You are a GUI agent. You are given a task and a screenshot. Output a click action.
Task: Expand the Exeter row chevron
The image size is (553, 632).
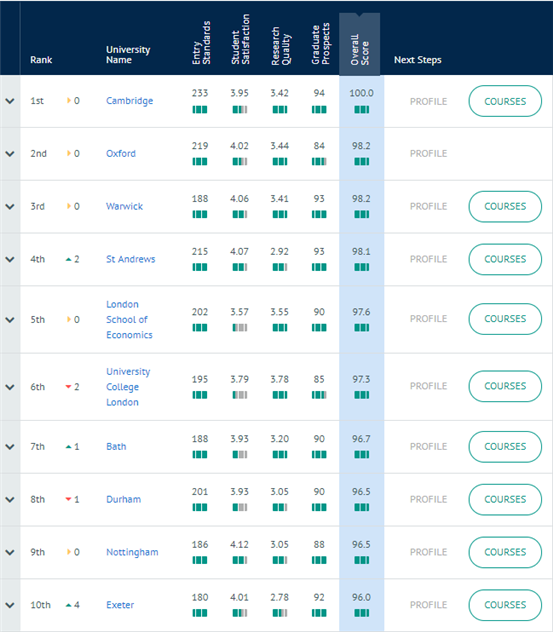(10, 605)
